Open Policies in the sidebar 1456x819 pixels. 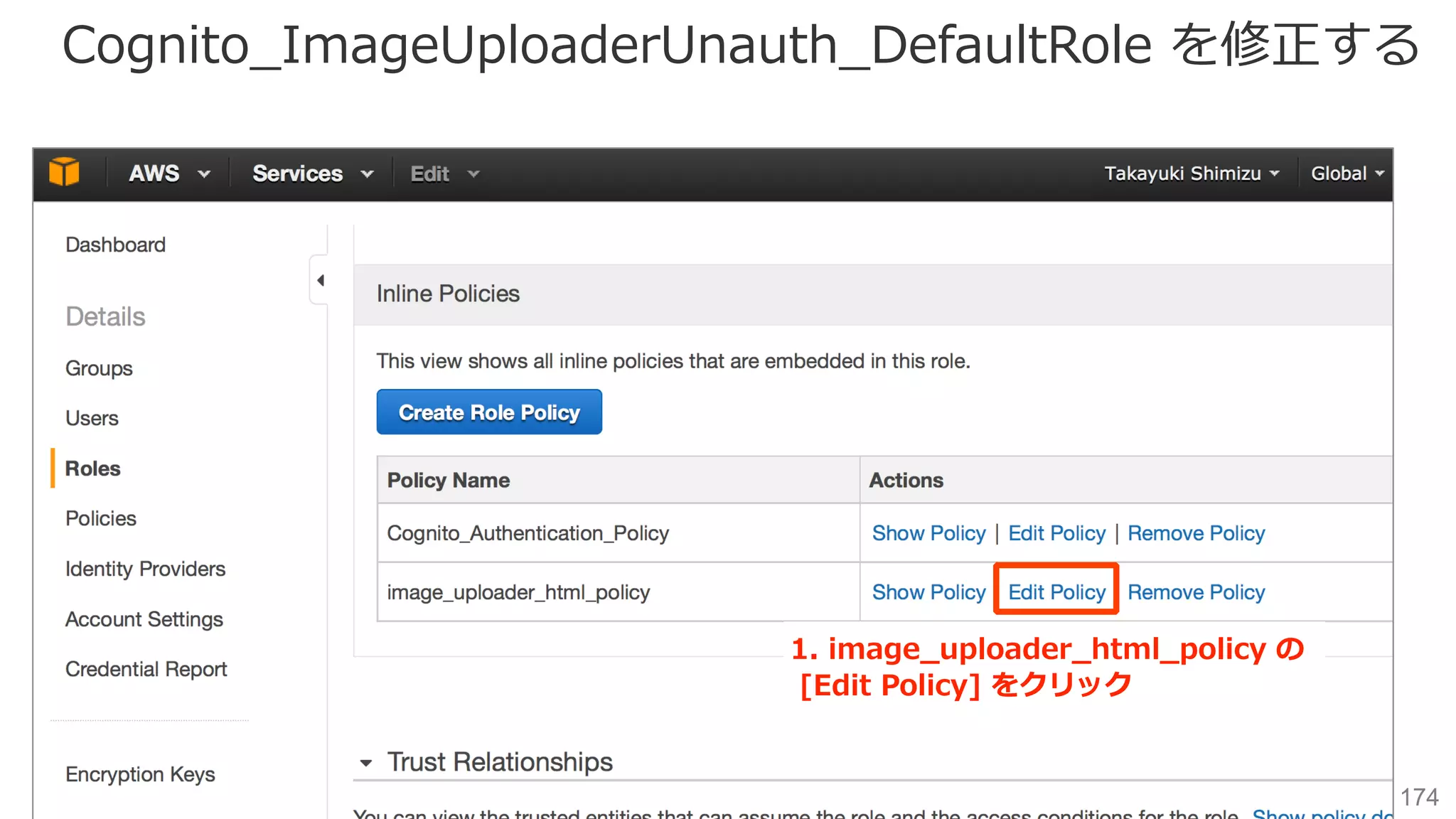point(100,518)
